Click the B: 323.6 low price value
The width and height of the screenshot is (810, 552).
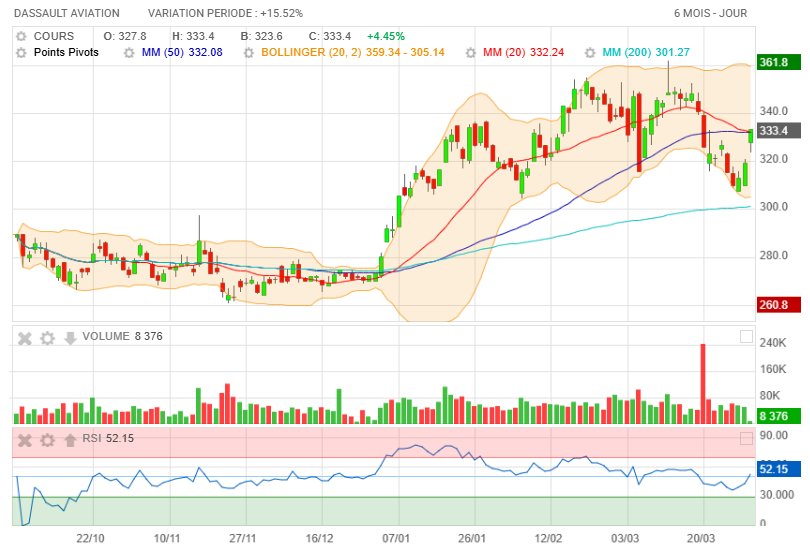[261, 36]
